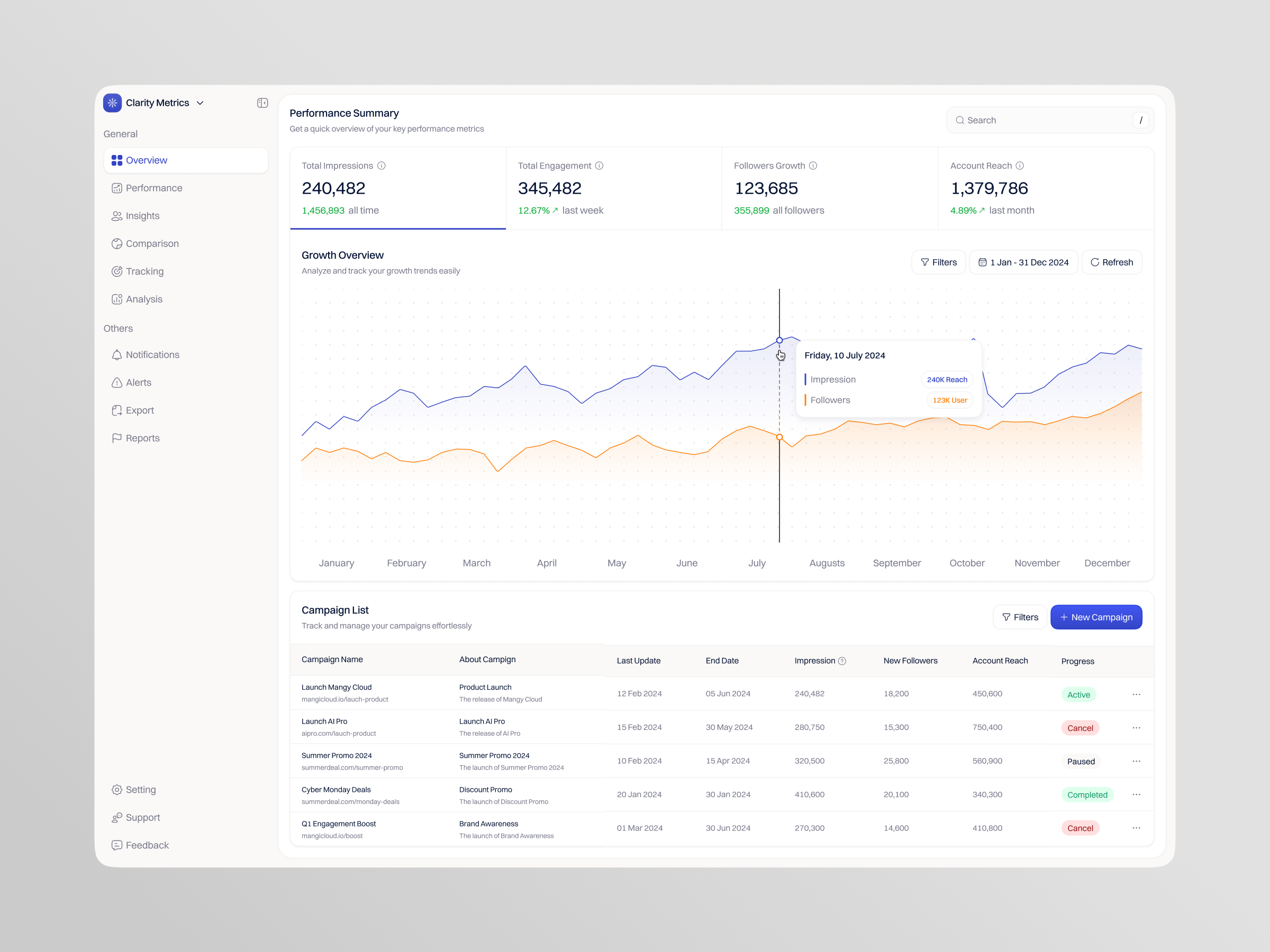Open more options for Cyber Monday Deals
This screenshot has width=1270, height=952.
pyautogui.click(x=1136, y=795)
